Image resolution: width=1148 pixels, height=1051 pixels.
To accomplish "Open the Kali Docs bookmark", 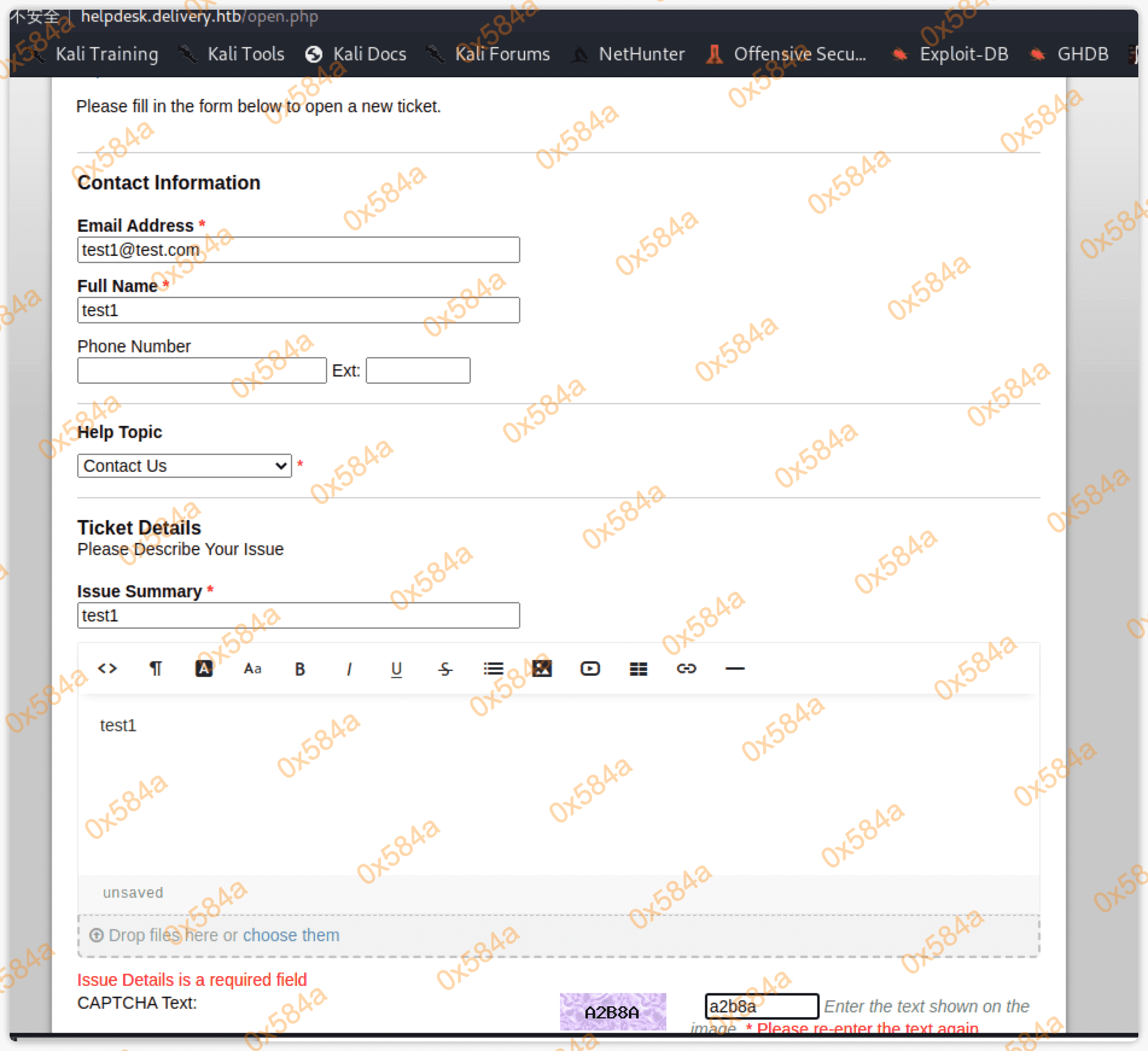I will 369,54.
